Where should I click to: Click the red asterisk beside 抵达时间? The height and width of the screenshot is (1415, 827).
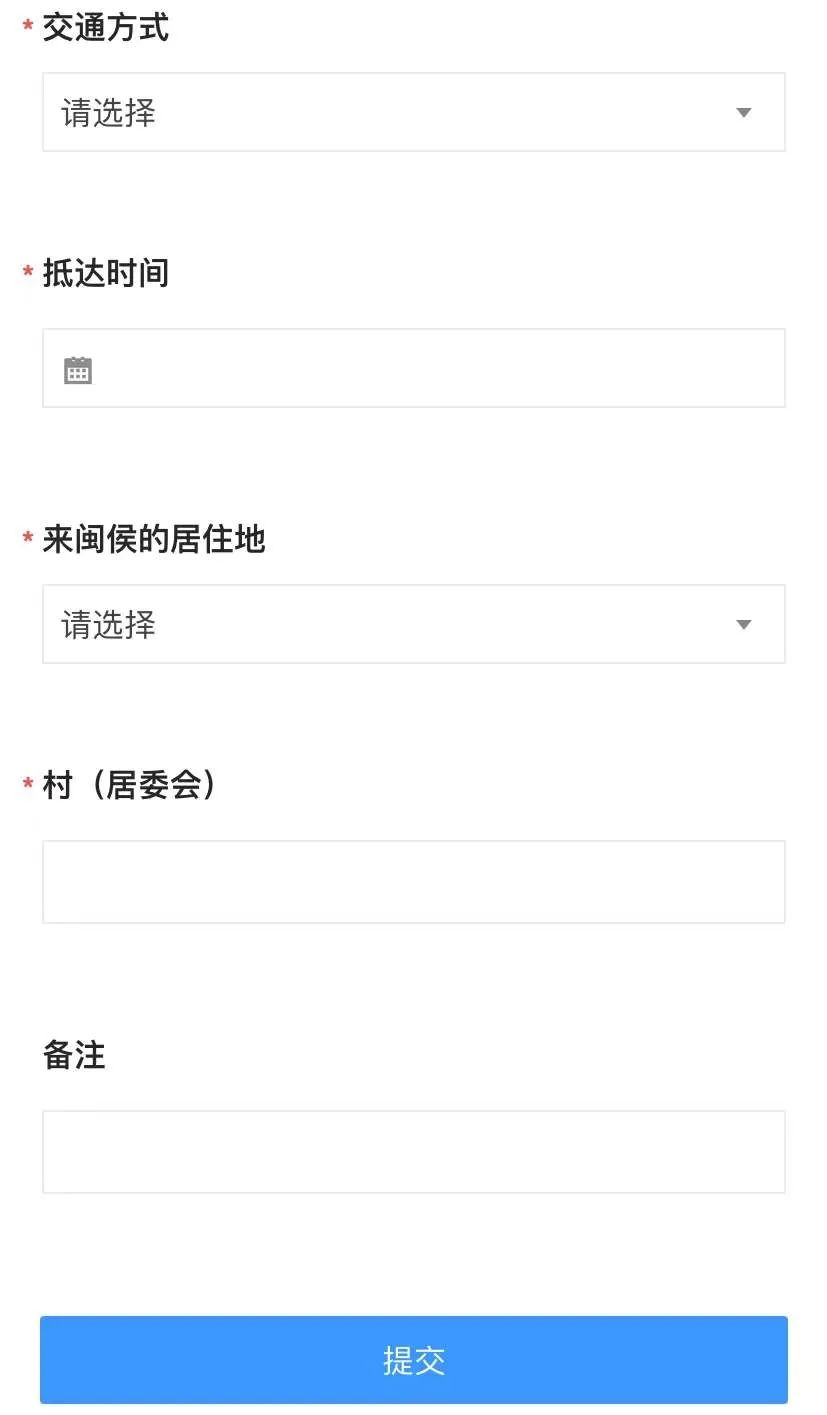click(x=28, y=272)
